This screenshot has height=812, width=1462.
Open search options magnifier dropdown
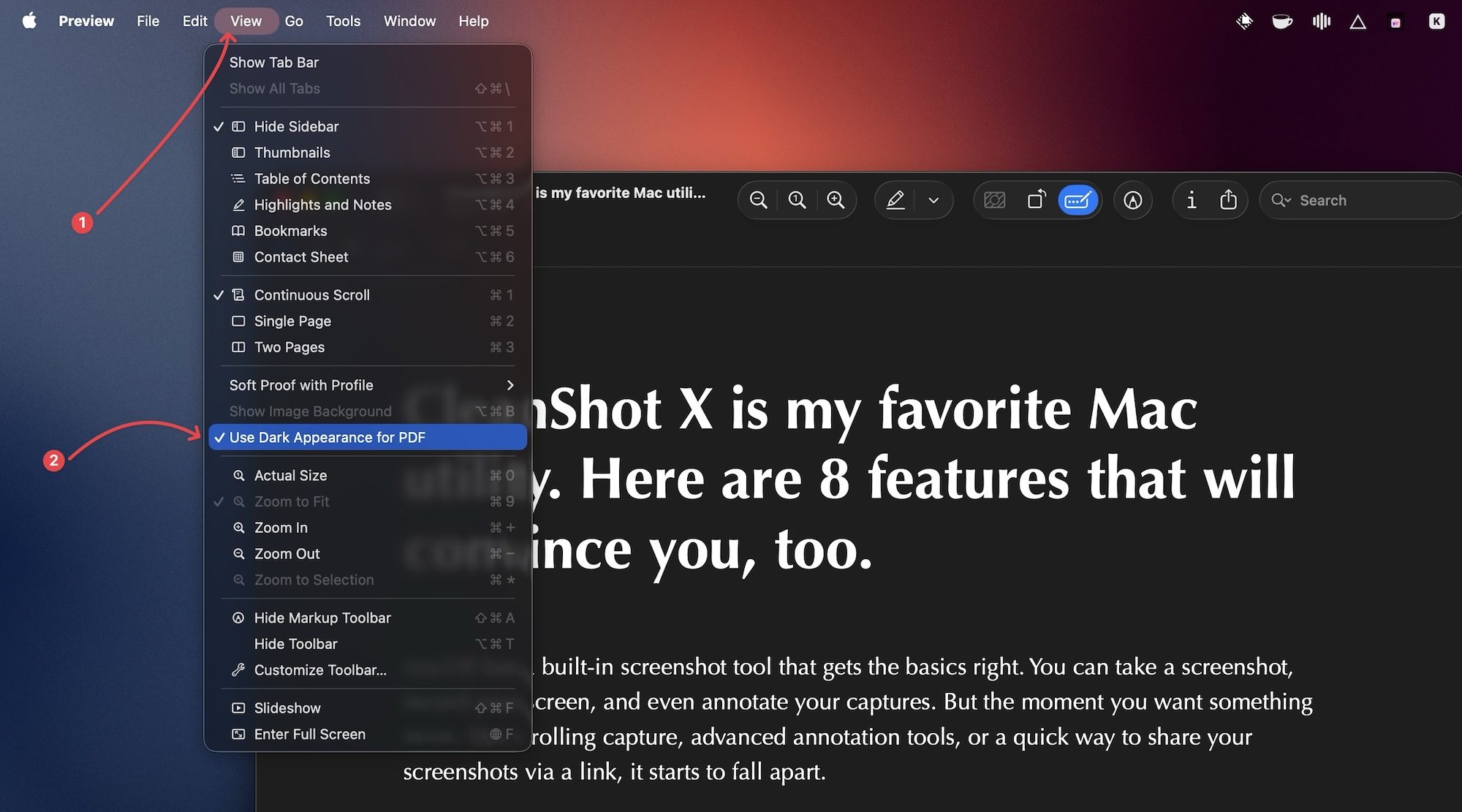point(1281,200)
